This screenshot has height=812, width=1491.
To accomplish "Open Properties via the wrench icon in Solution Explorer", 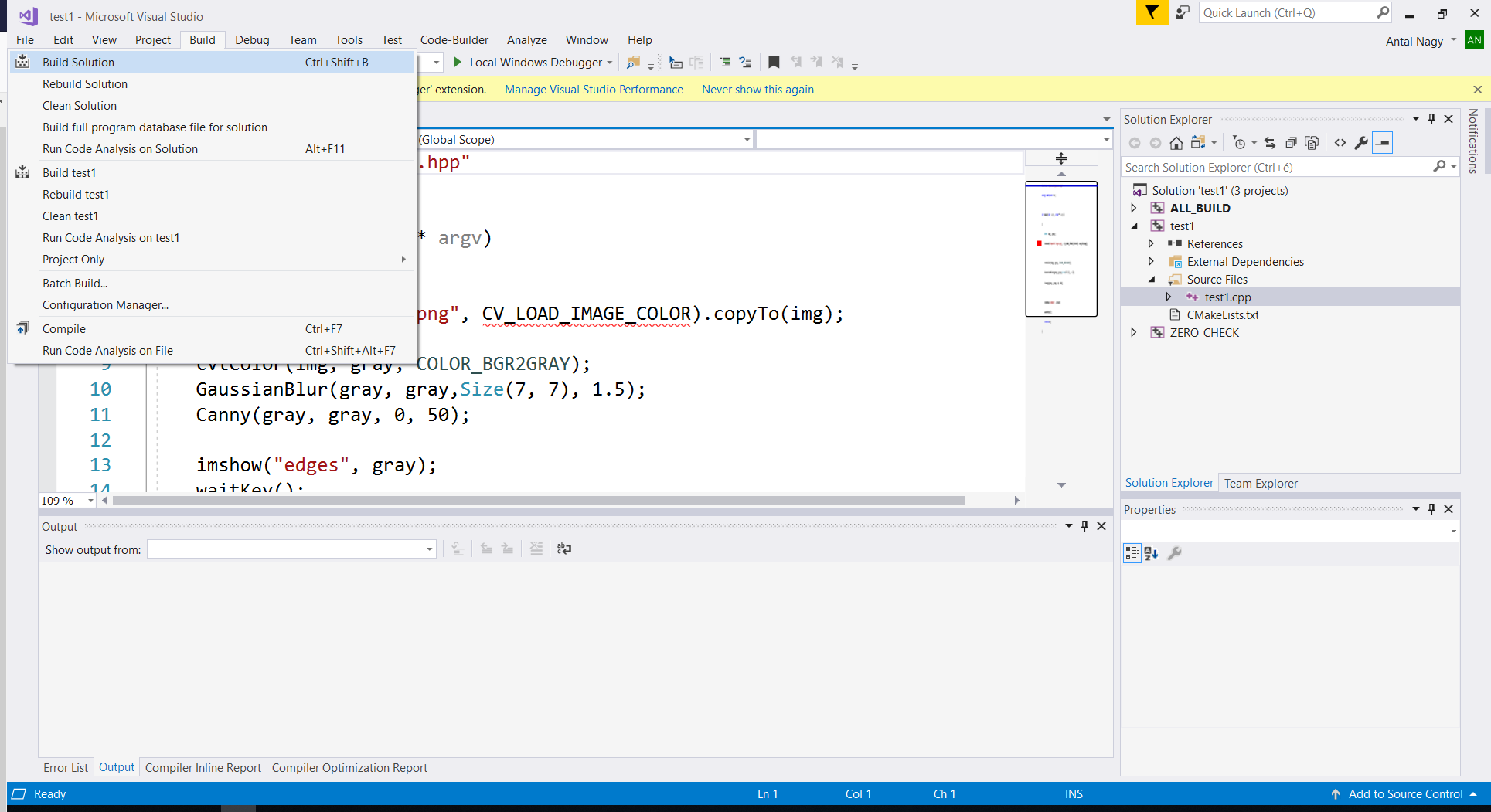I will [1361, 142].
